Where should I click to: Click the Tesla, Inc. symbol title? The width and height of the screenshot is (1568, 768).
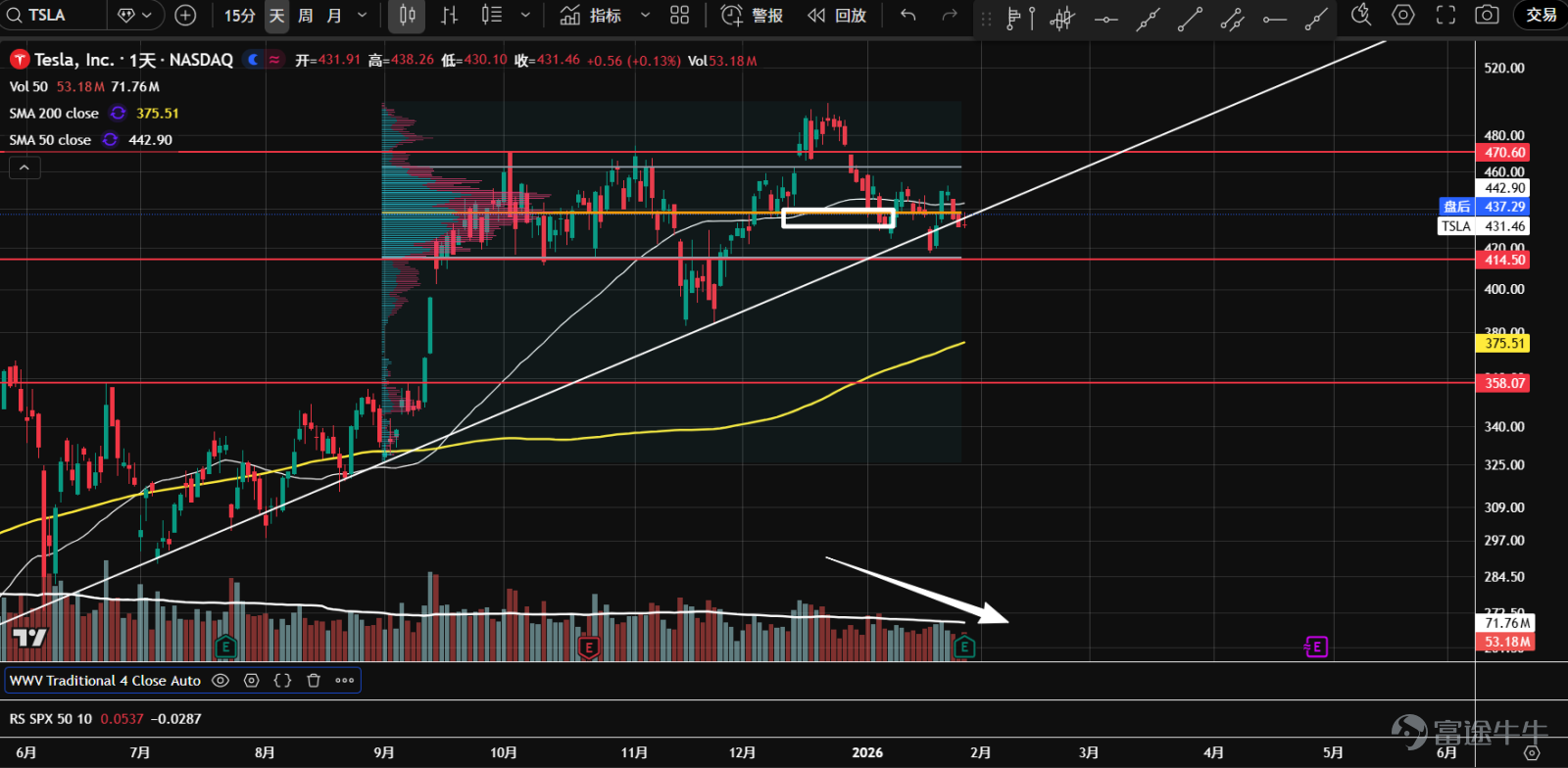(x=134, y=60)
